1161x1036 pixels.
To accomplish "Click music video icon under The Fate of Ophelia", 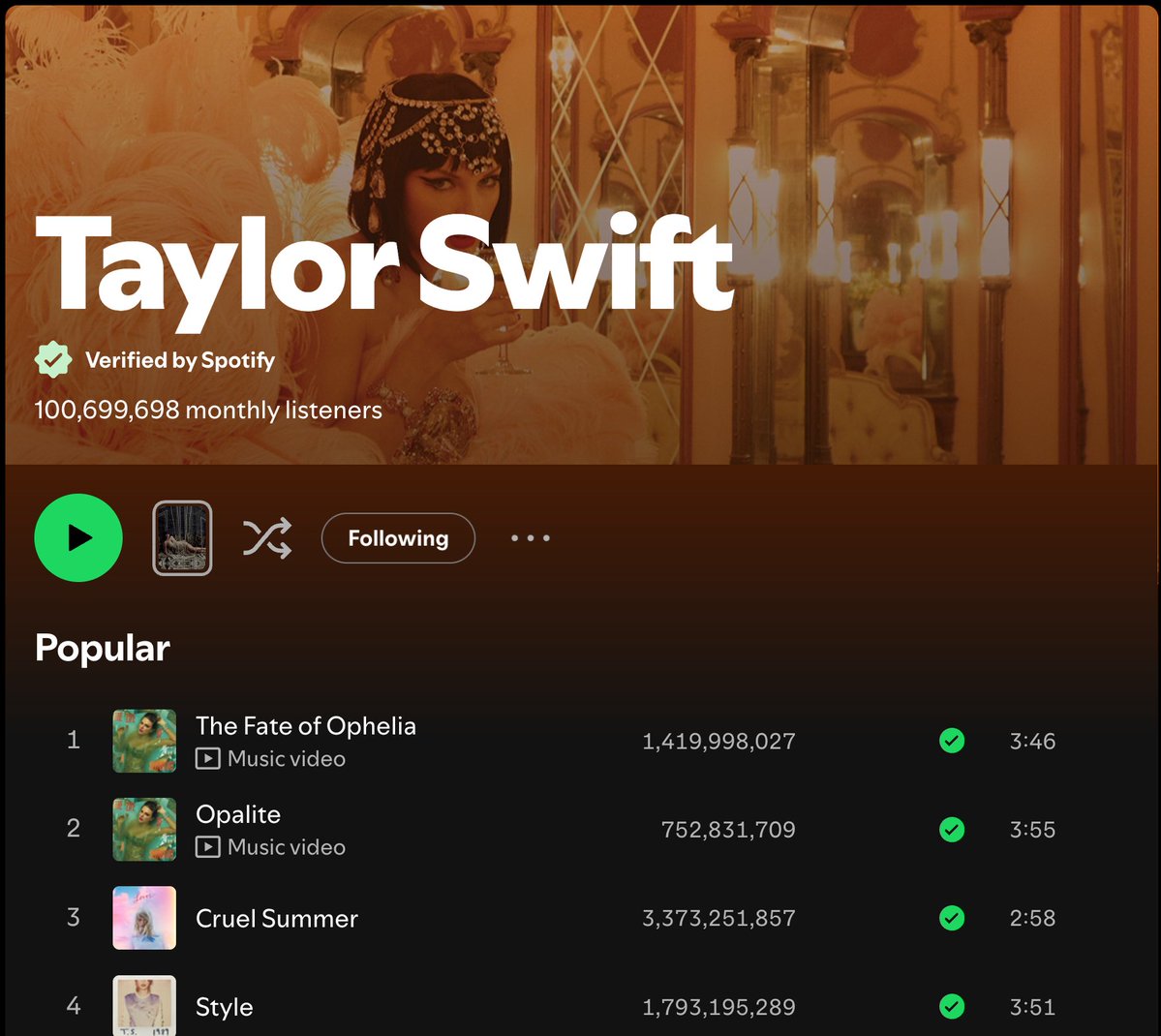I will (x=208, y=759).
